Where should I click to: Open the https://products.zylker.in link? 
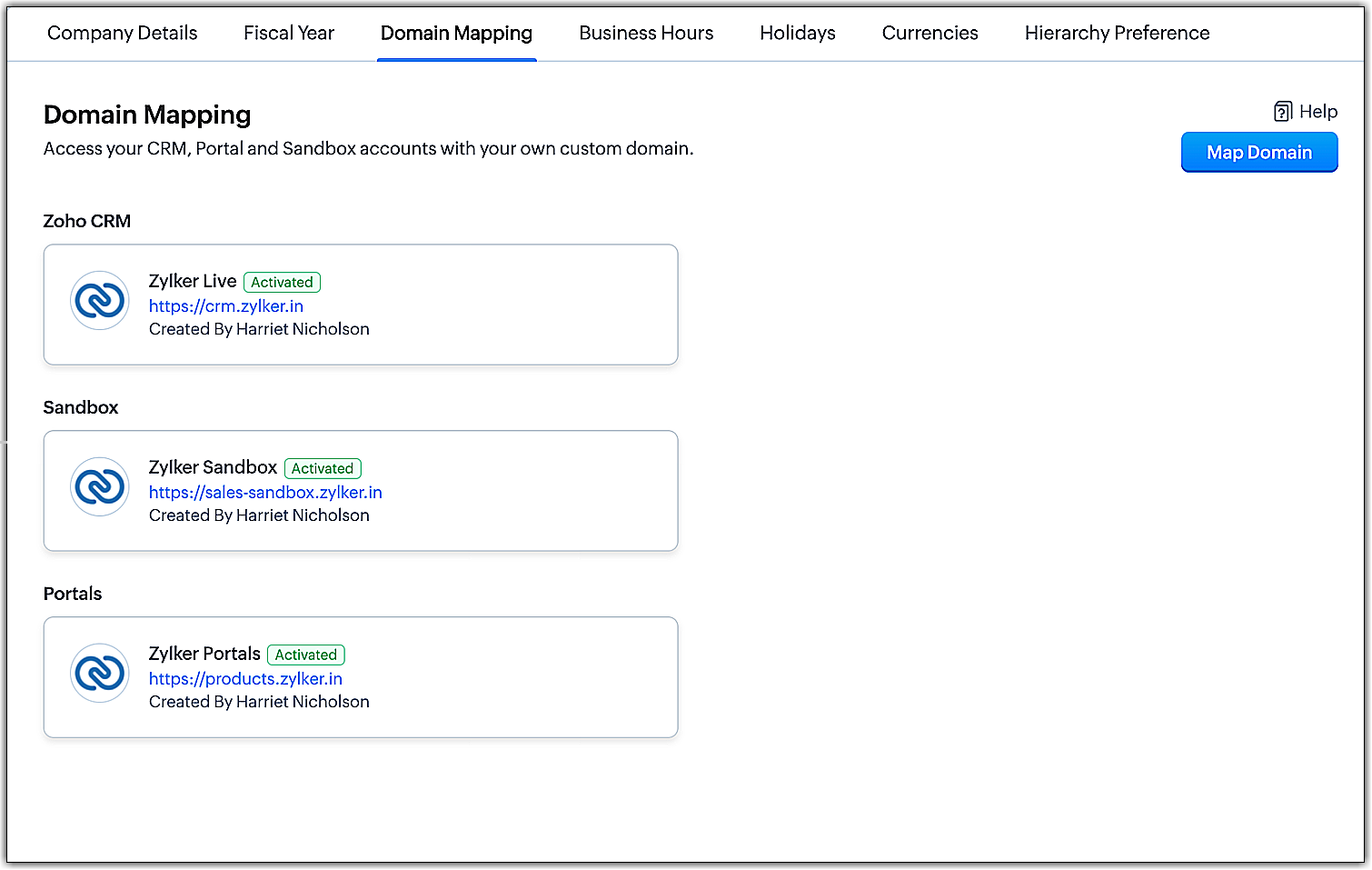[245, 679]
